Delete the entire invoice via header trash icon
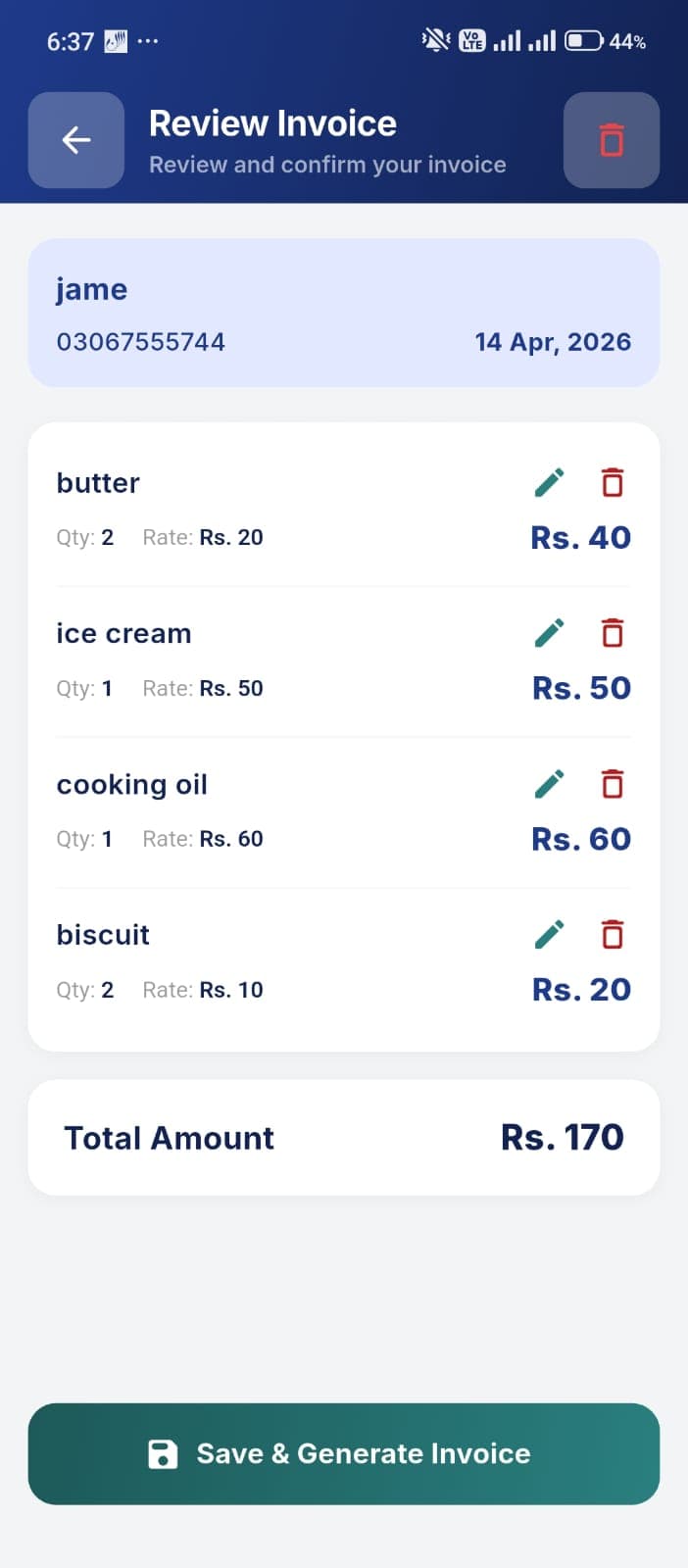Viewport: 688px width, 1568px height. click(x=612, y=140)
